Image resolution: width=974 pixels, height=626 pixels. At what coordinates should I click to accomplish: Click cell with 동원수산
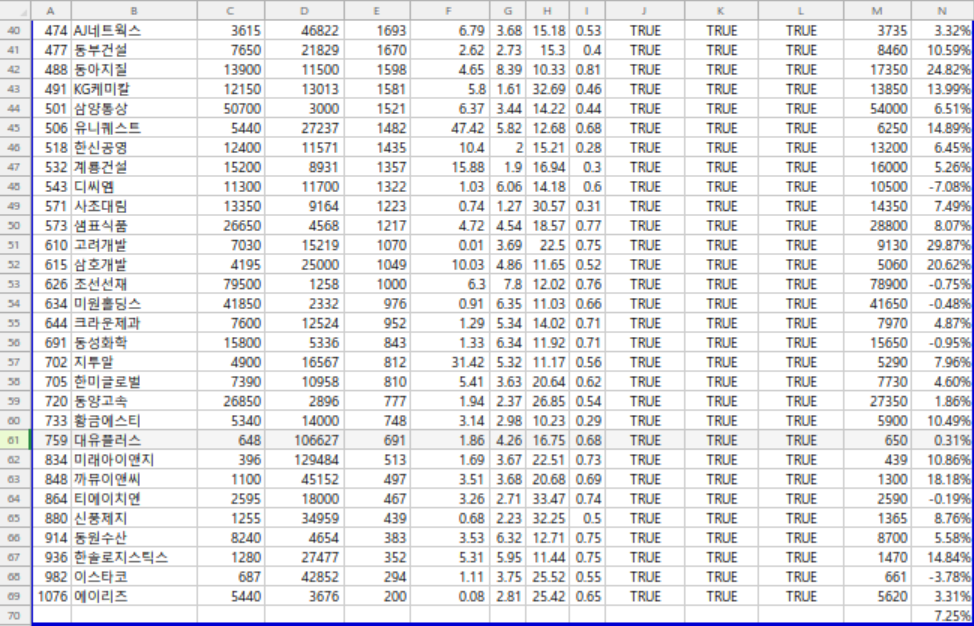click(134, 538)
